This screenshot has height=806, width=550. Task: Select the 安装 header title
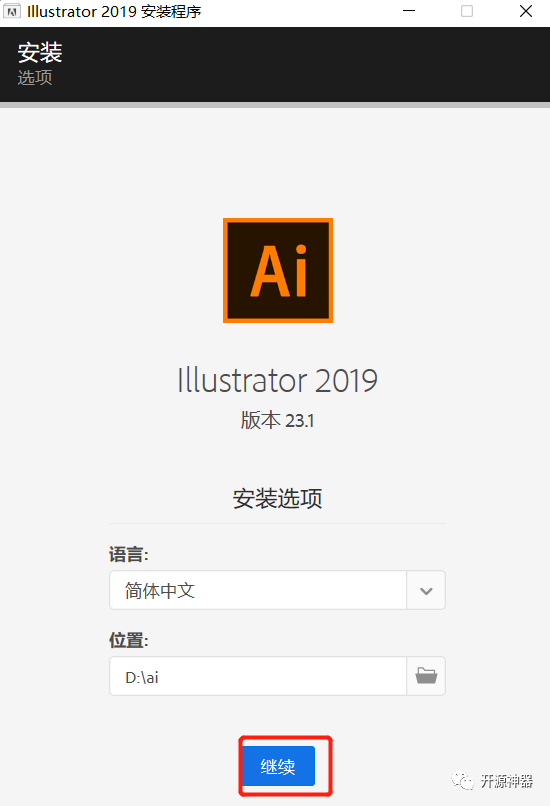tap(40, 52)
